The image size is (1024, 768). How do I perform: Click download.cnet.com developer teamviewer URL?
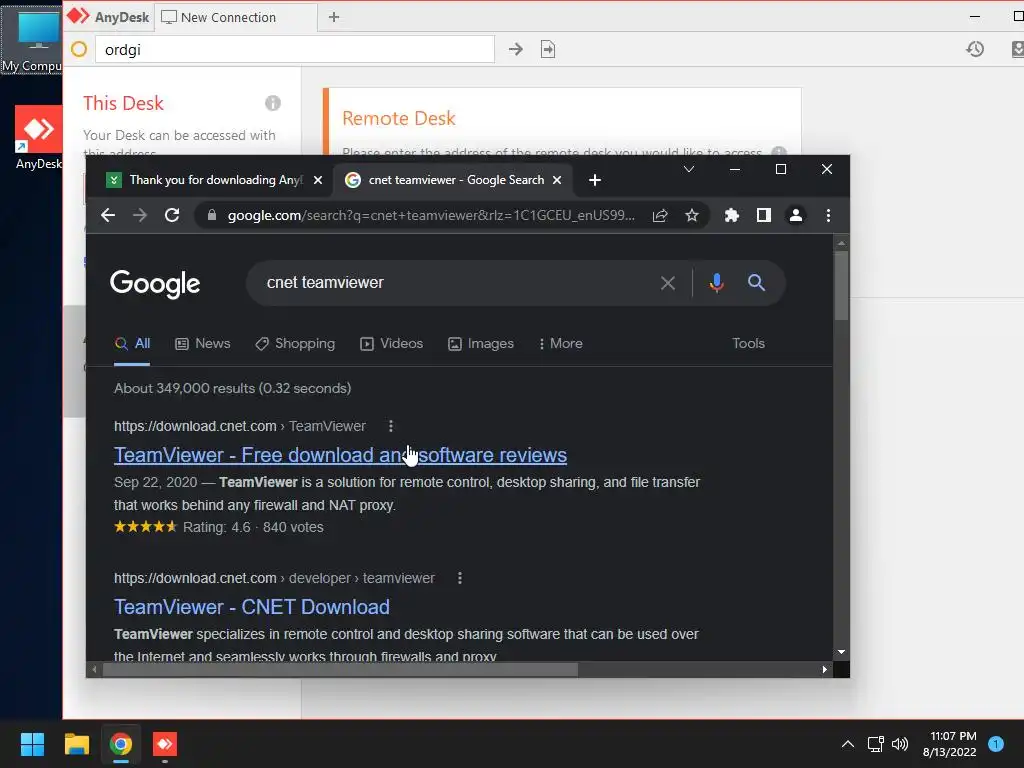[x=274, y=579]
